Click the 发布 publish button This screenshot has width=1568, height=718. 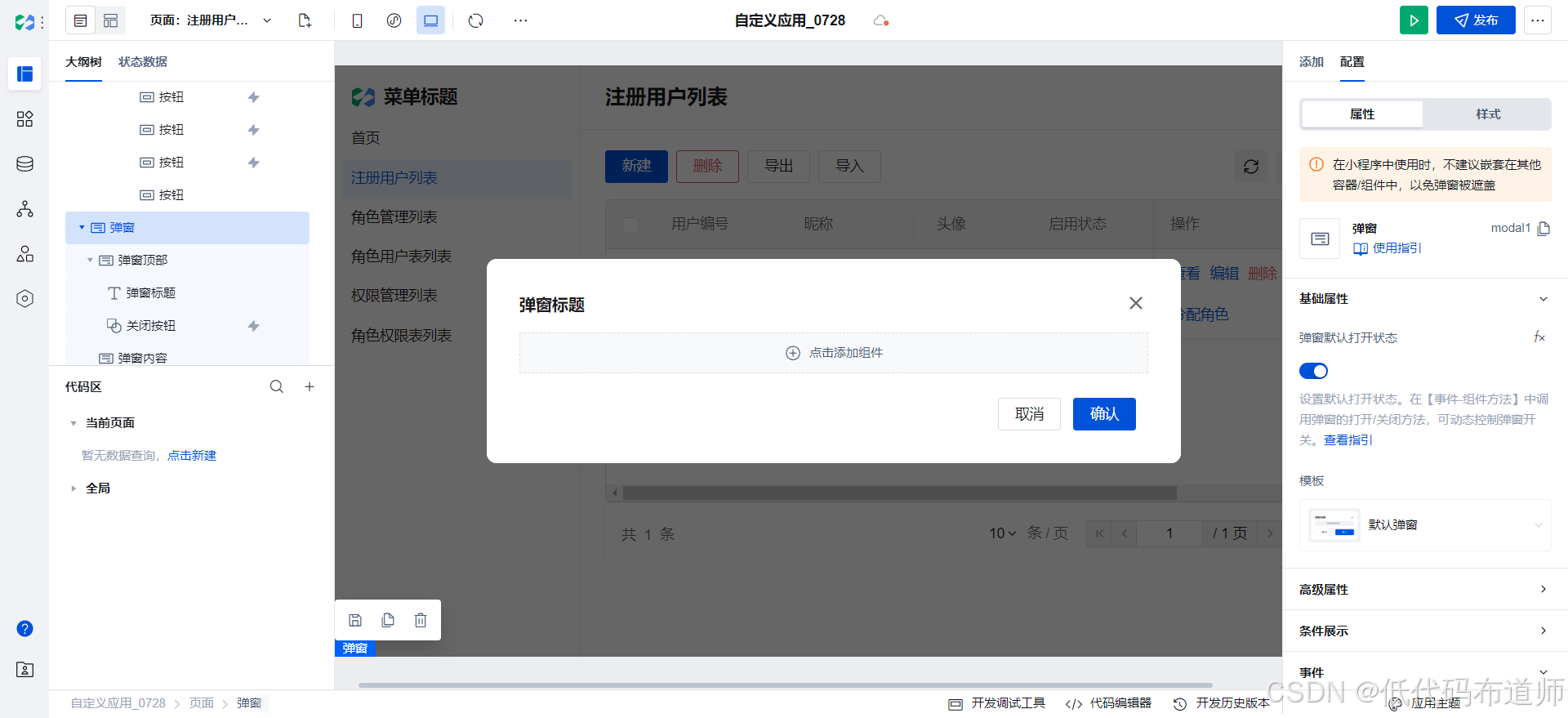pos(1476,20)
